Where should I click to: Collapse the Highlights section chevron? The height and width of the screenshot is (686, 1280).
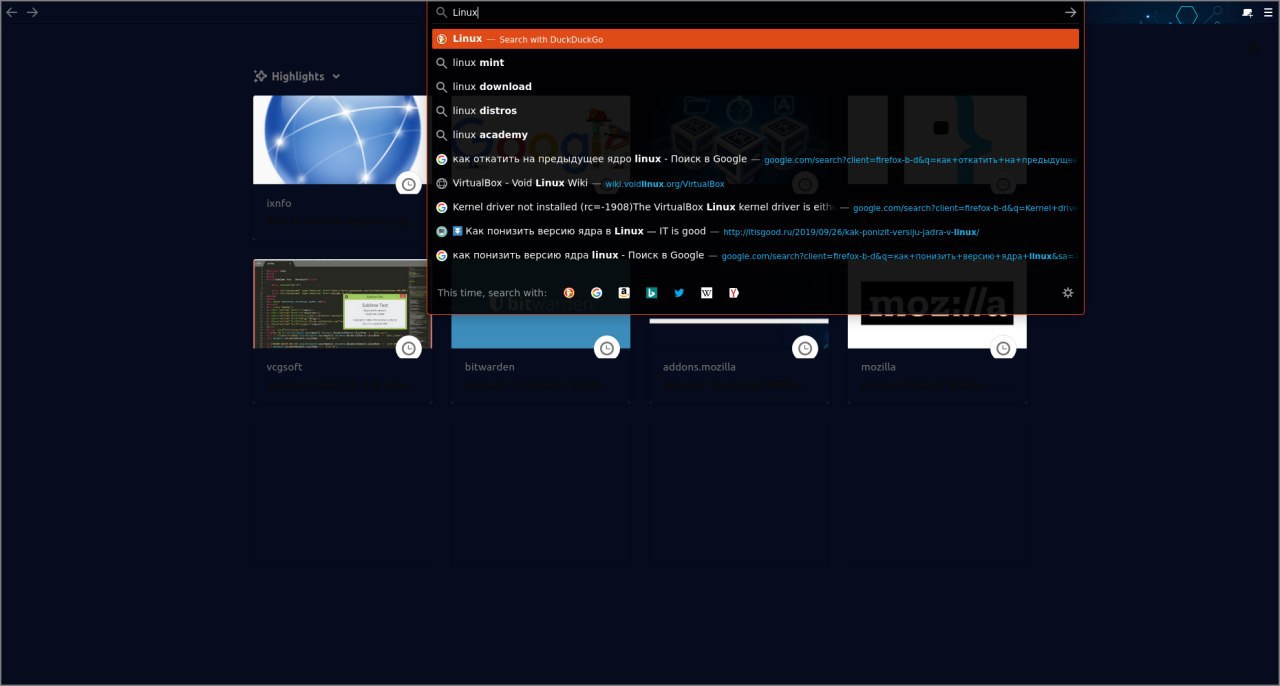click(x=336, y=76)
